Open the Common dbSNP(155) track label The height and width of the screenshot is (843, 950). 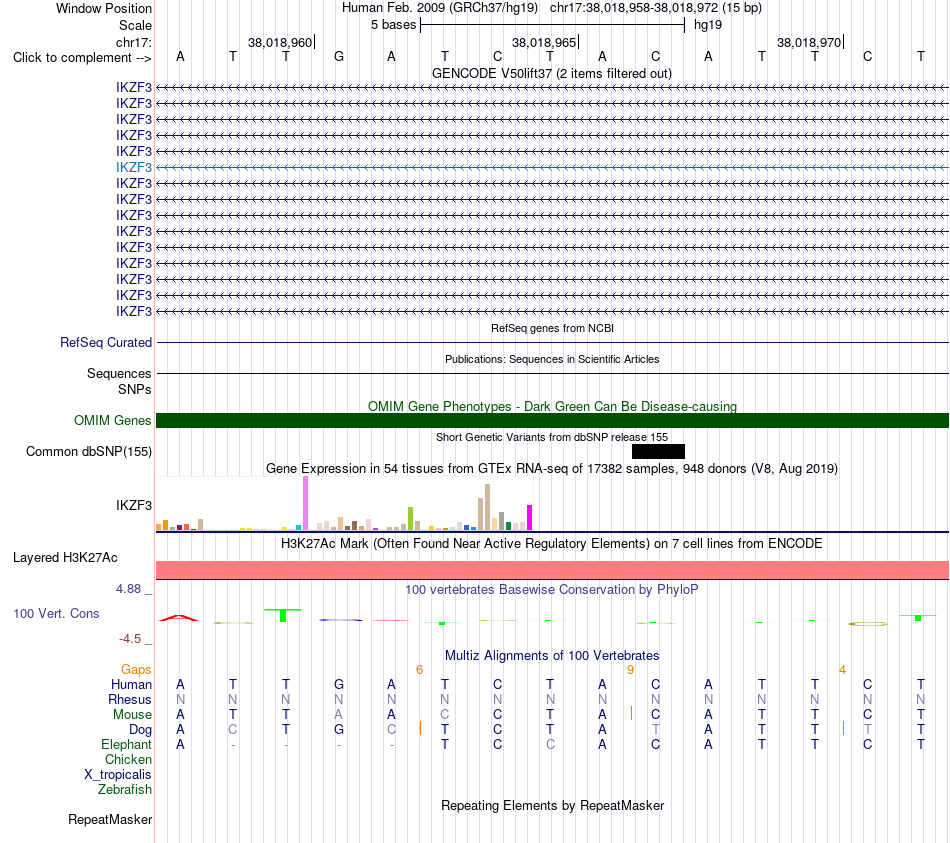point(88,451)
